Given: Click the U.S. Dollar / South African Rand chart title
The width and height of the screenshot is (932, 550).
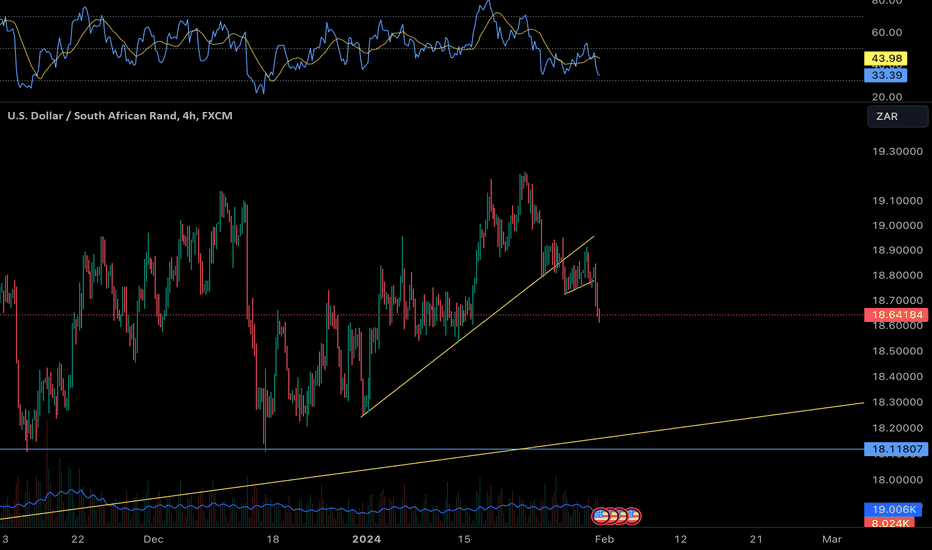Looking at the screenshot, I should pyautogui.click(x=119, y=116).
